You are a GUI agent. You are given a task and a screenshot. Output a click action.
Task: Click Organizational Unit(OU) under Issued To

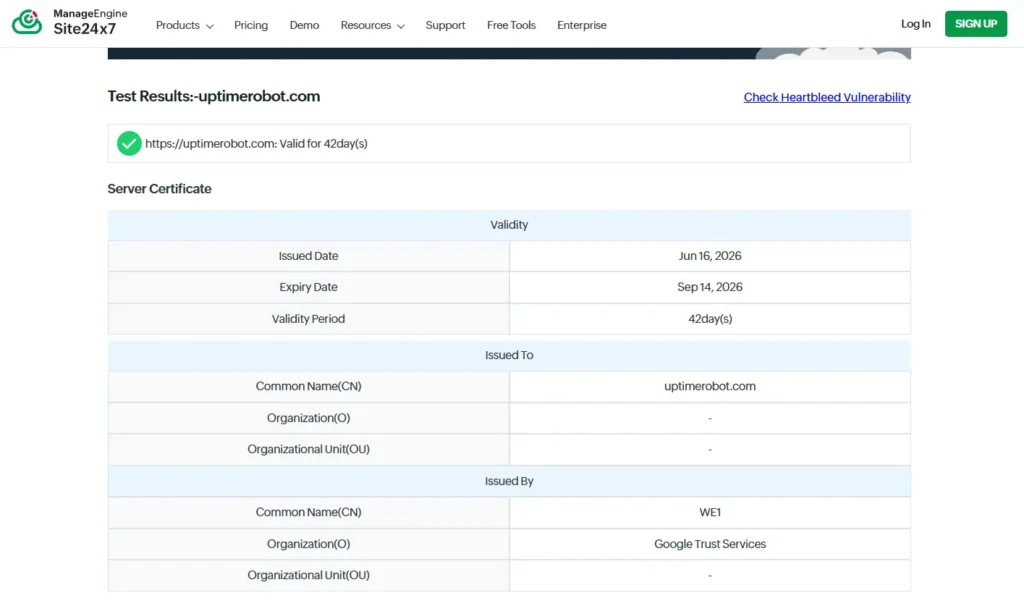[308, 449]
